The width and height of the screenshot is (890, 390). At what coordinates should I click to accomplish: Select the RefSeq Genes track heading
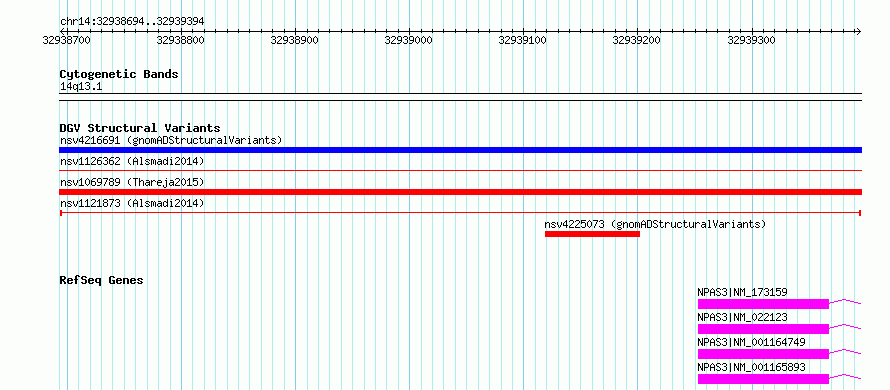pos(101,280)
